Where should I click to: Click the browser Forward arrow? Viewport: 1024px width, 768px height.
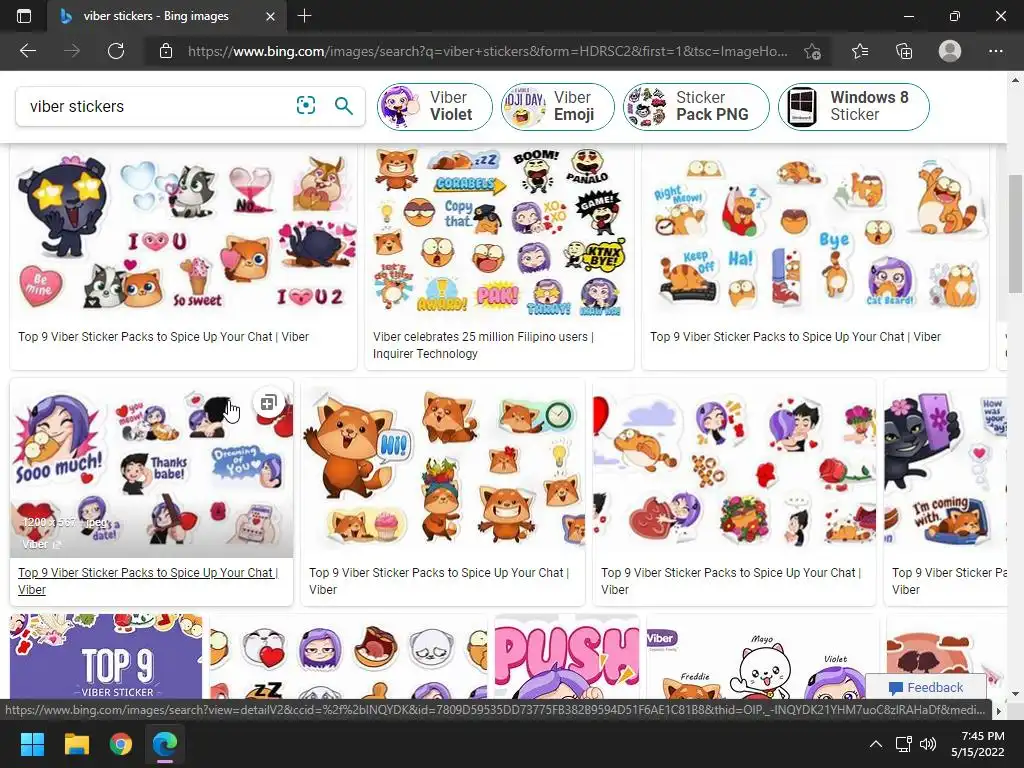pyautogui.click(x=72, y=51)
